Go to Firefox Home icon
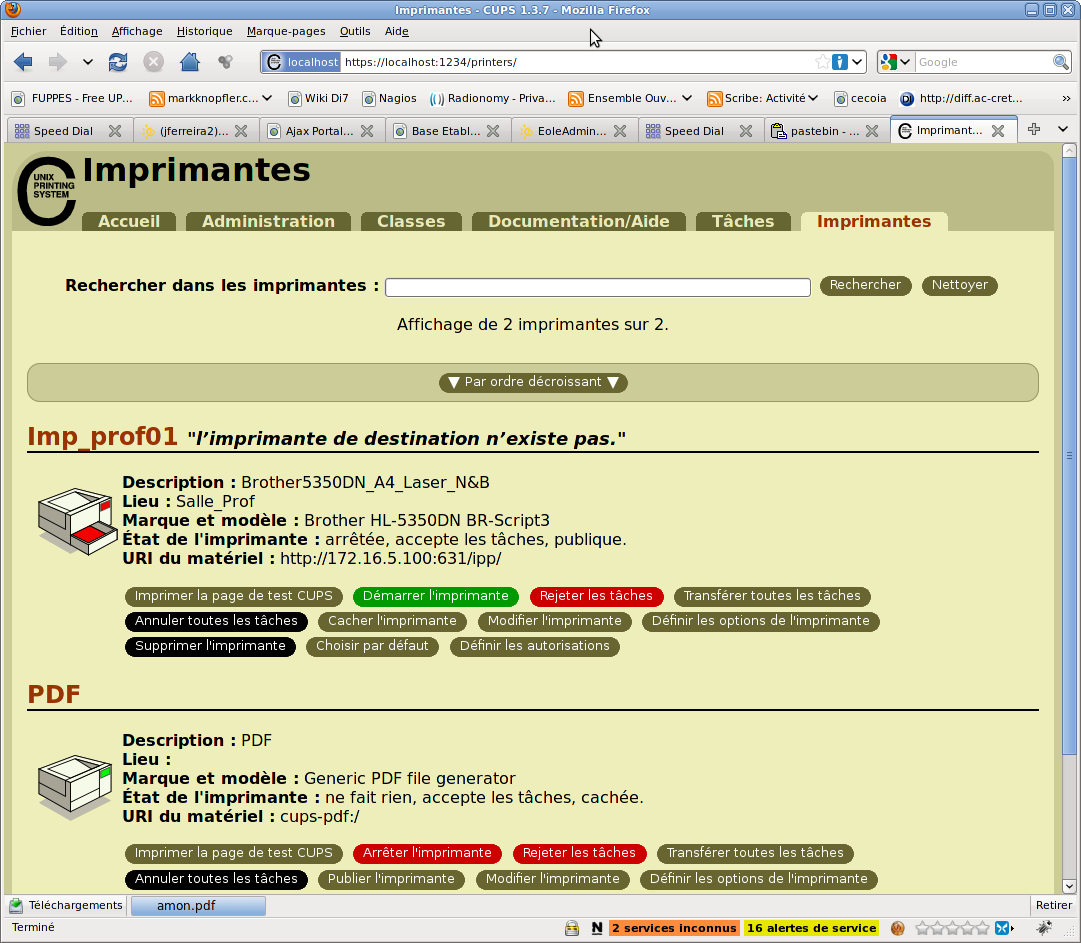 [x=189, y=62]
